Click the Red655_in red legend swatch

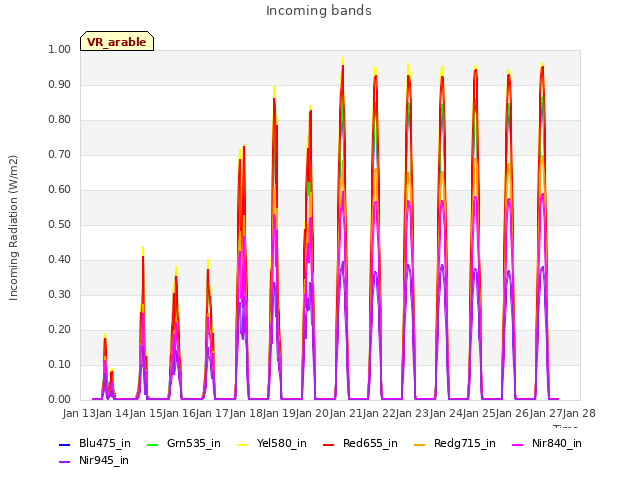pyautogui.click(x=329, y=444)
